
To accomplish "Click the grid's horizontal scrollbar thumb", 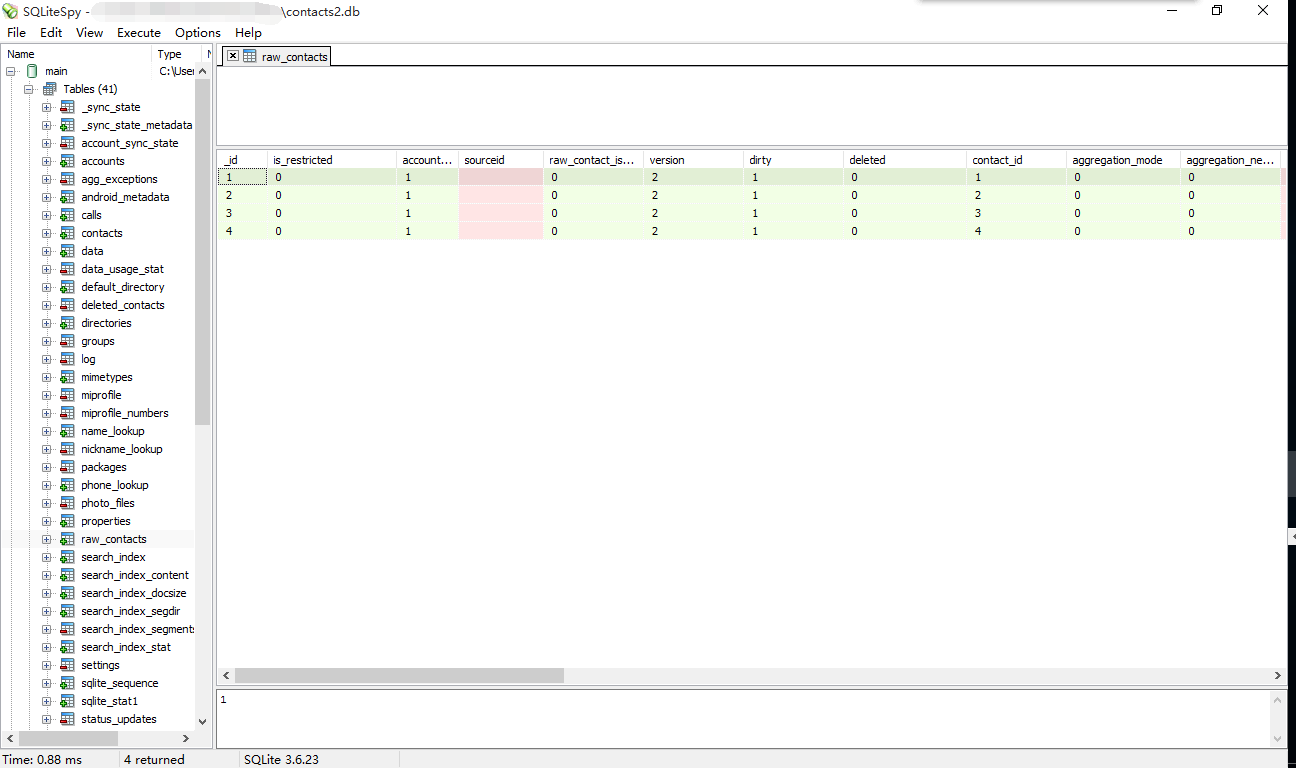I will [x=399, y=676].
